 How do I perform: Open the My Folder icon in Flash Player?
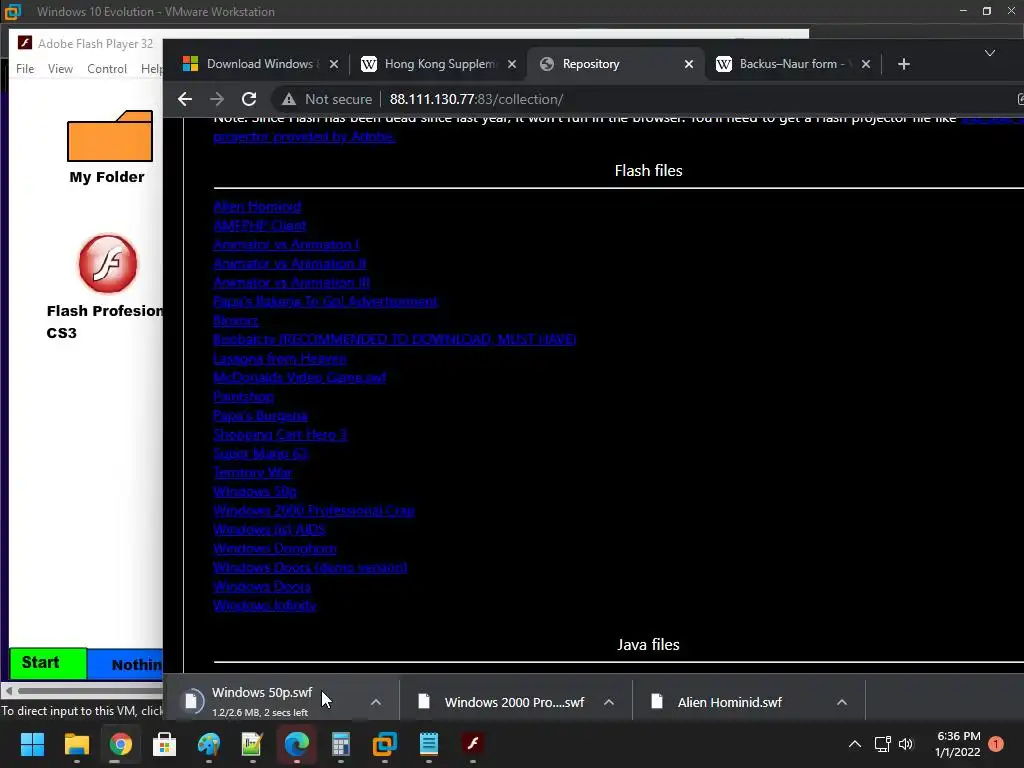click(109, 148)
